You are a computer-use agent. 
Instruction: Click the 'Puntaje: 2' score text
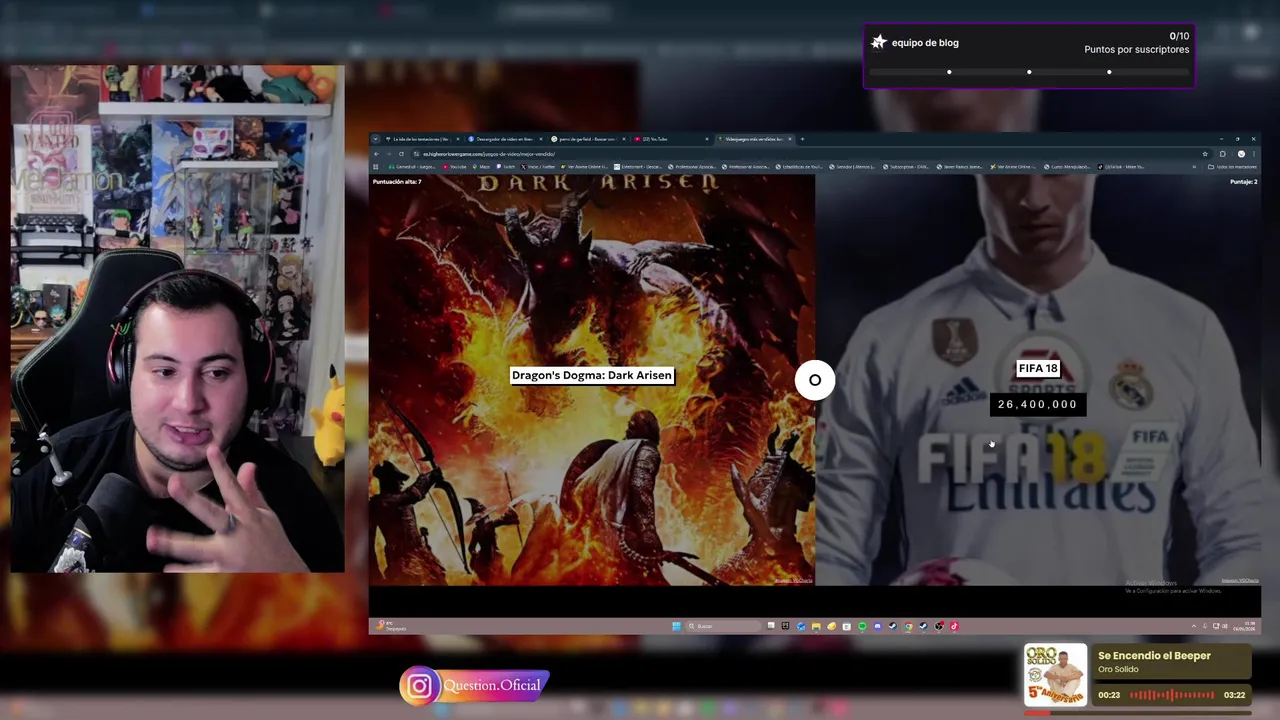tap(1243, 182)
